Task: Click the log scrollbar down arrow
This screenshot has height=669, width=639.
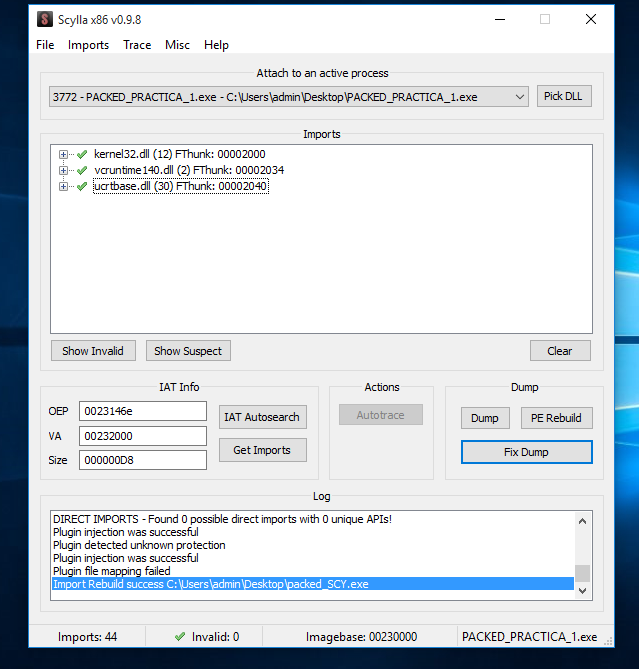Action: point(581,591)
